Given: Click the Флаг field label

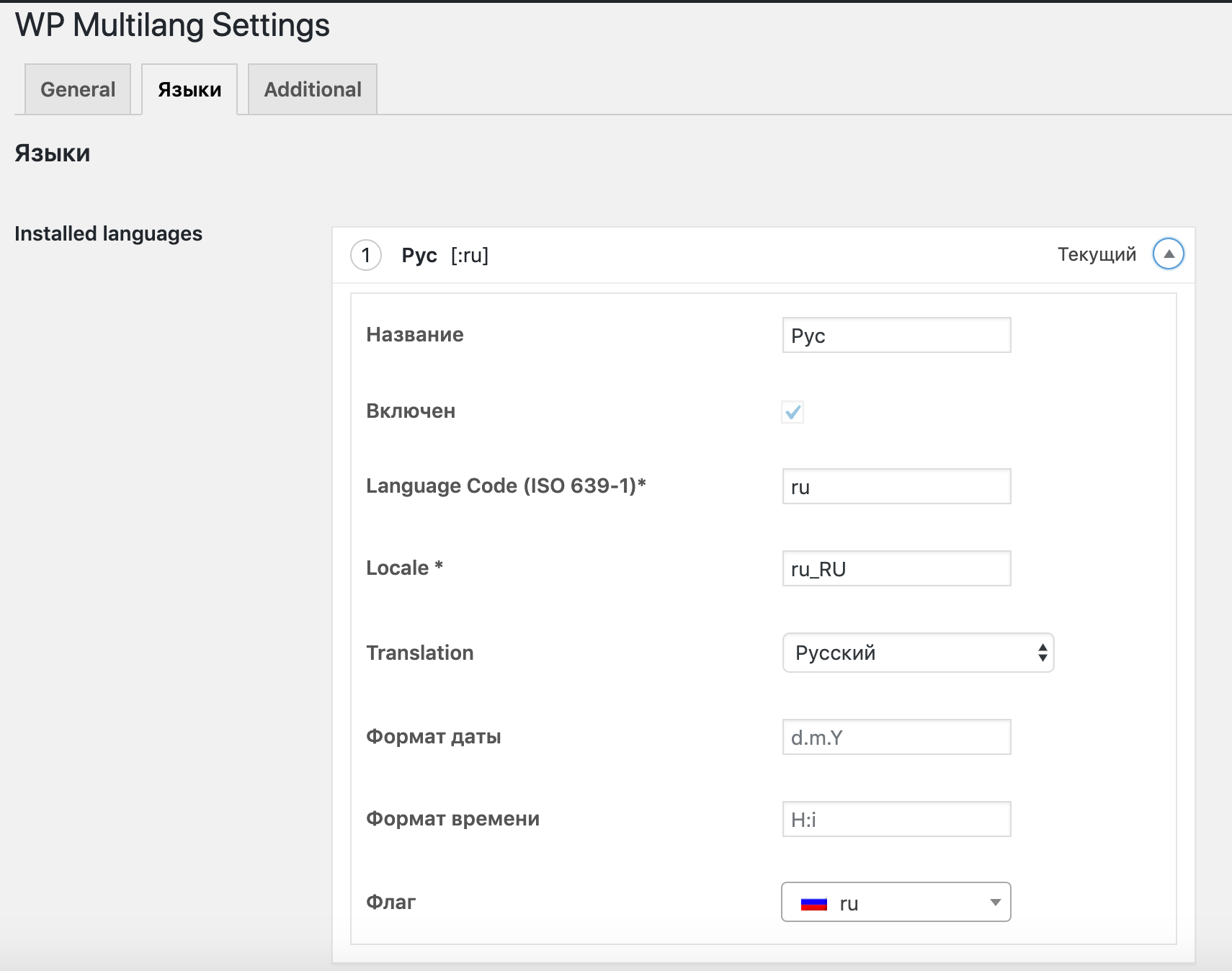Looking at the screenshot, I should 390,902.
